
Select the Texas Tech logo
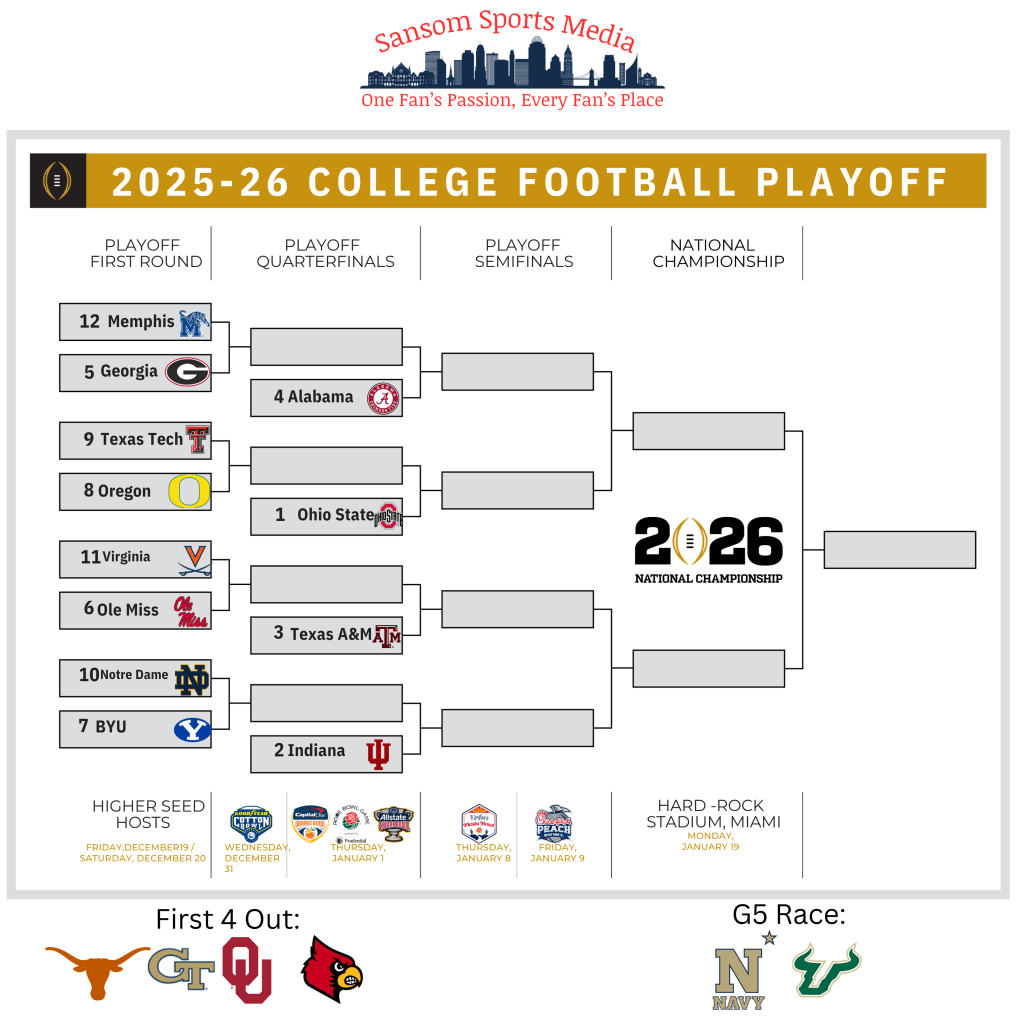tap(197, 439)
